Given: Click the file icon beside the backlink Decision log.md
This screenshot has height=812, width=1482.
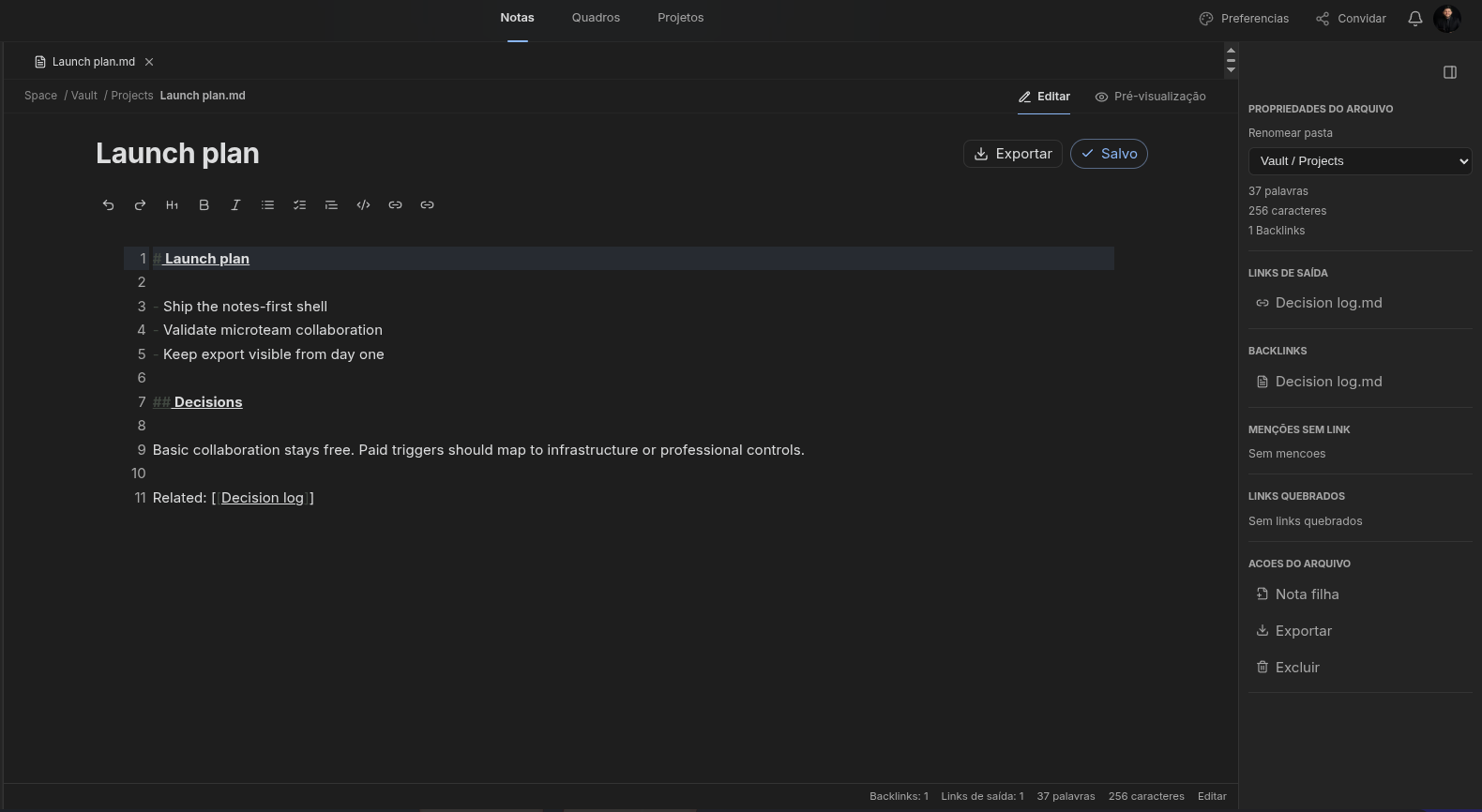Looking at the screenshot, I should click(x=1263, y=382).
